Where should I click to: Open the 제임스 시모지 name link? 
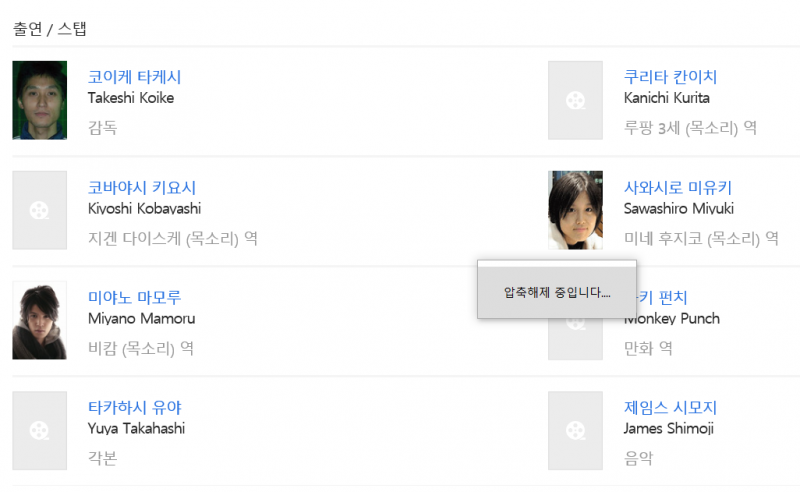pos(670,407)
